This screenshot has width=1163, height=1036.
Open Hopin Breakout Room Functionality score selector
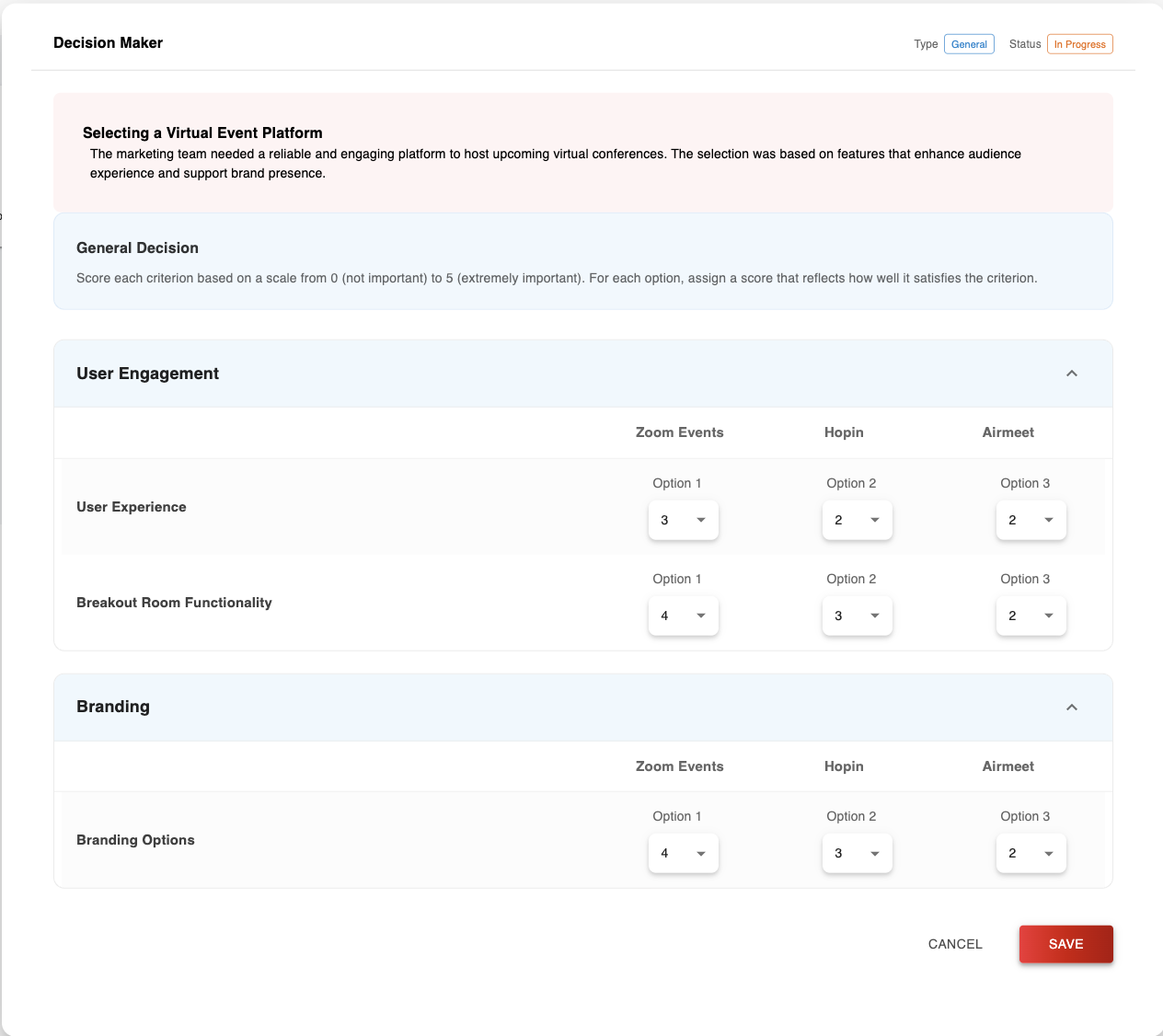857,616
